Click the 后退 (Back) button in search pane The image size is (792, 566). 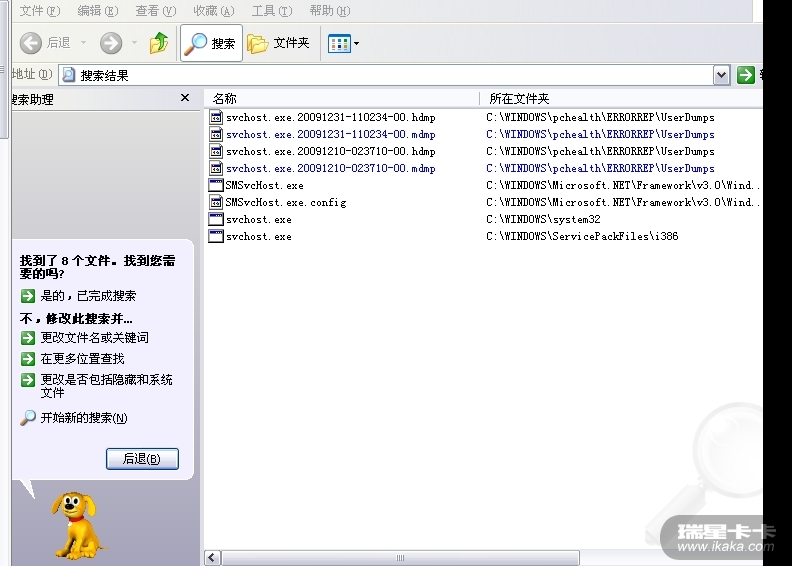[x=142, y=459]
